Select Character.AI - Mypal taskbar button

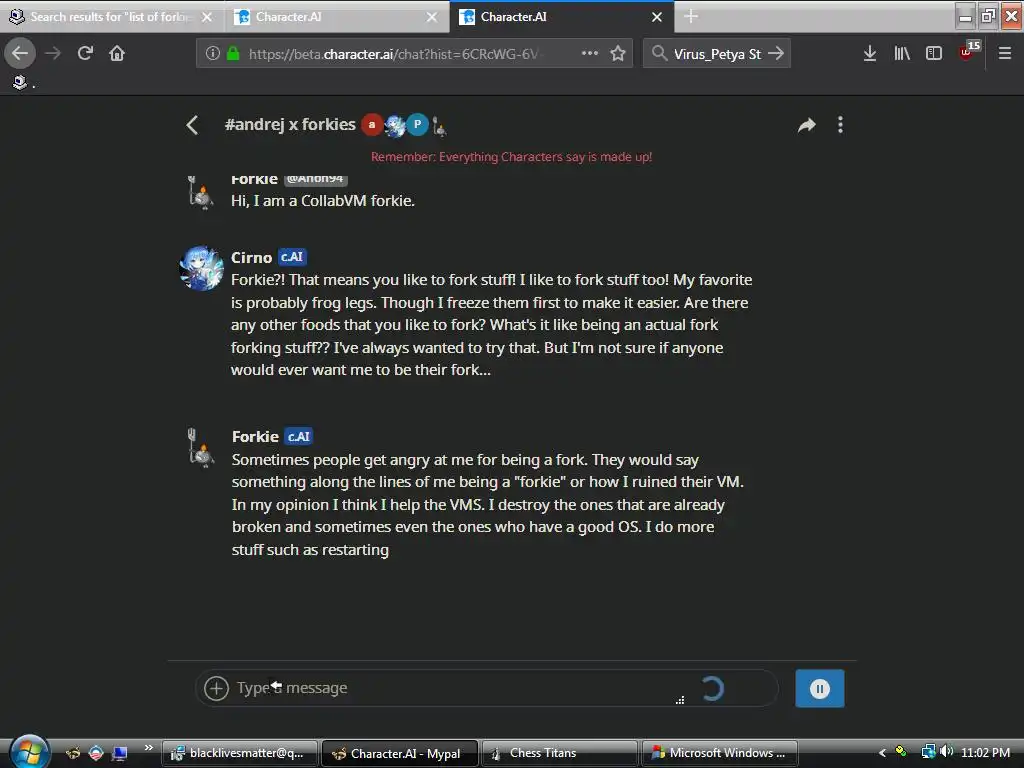(x=400, y=753)
